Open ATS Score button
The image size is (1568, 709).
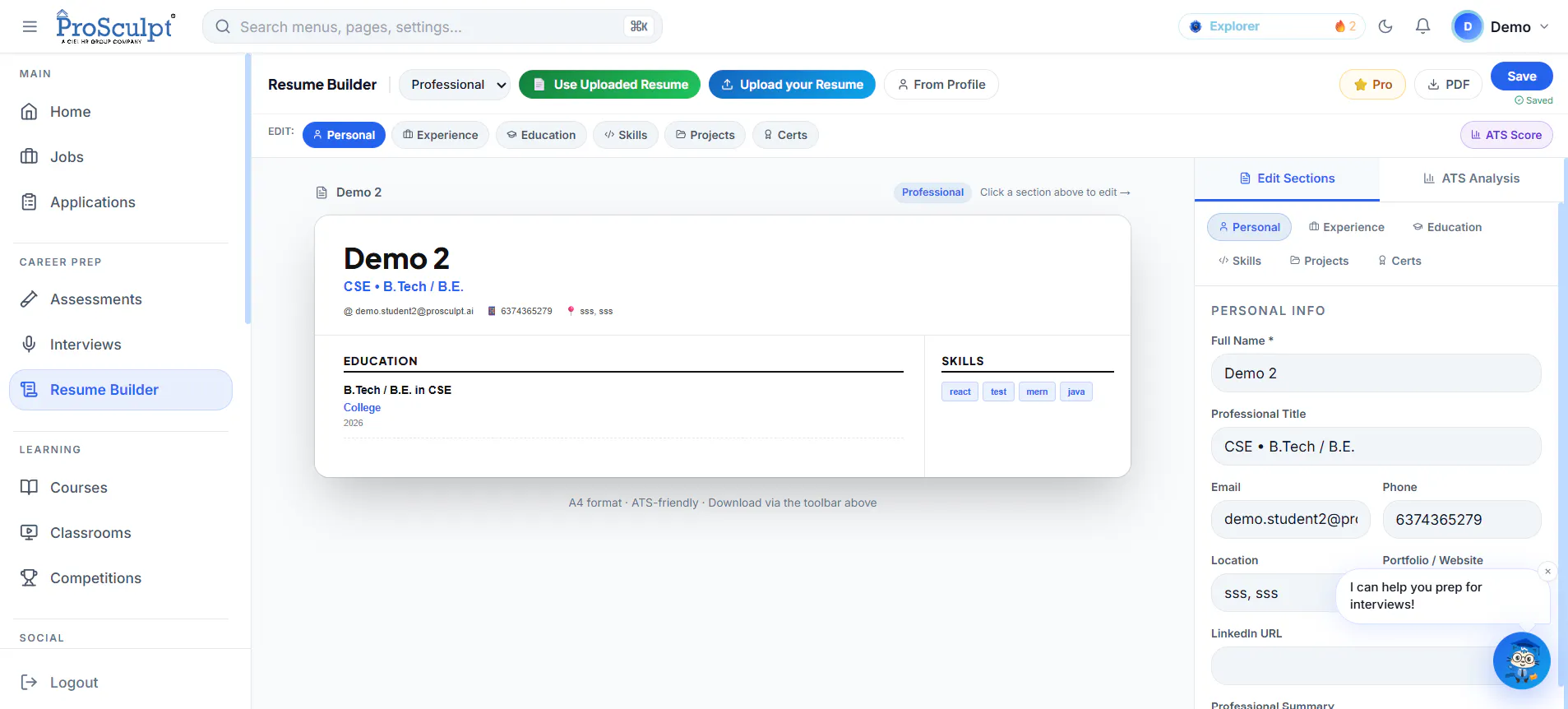(1506, 135)
